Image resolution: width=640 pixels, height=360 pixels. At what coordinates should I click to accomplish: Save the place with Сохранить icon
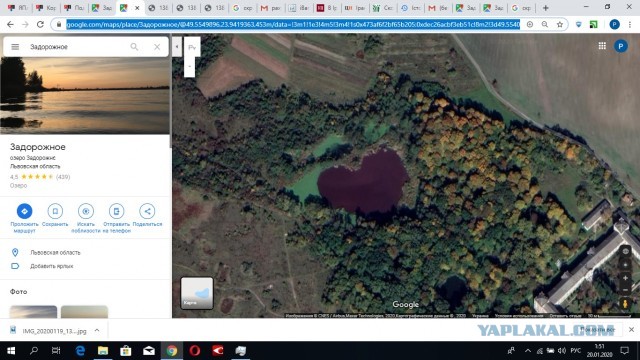[x=55, y=211]
